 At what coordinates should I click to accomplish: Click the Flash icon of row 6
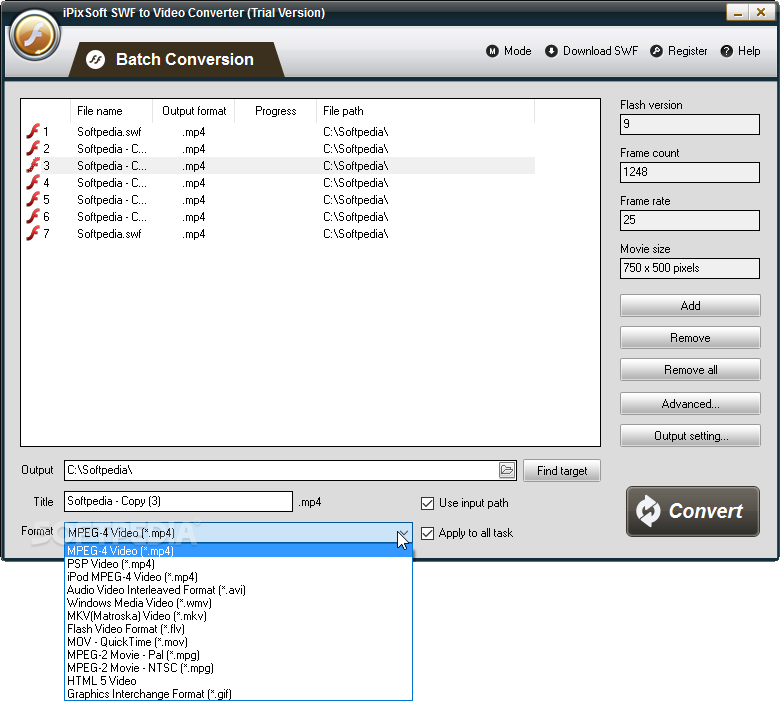click(33, 216)
